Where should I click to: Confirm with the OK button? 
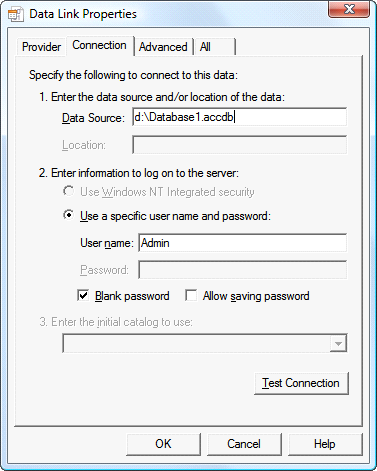tap(163, 444)
